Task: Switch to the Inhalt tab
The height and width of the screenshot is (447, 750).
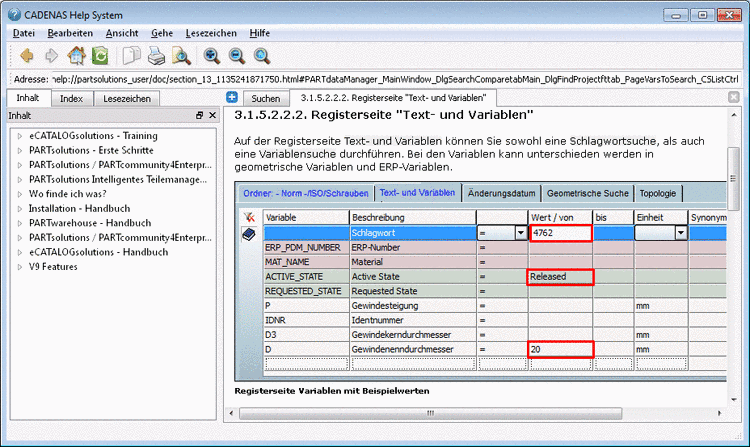Action: click(x=28, y=98)
